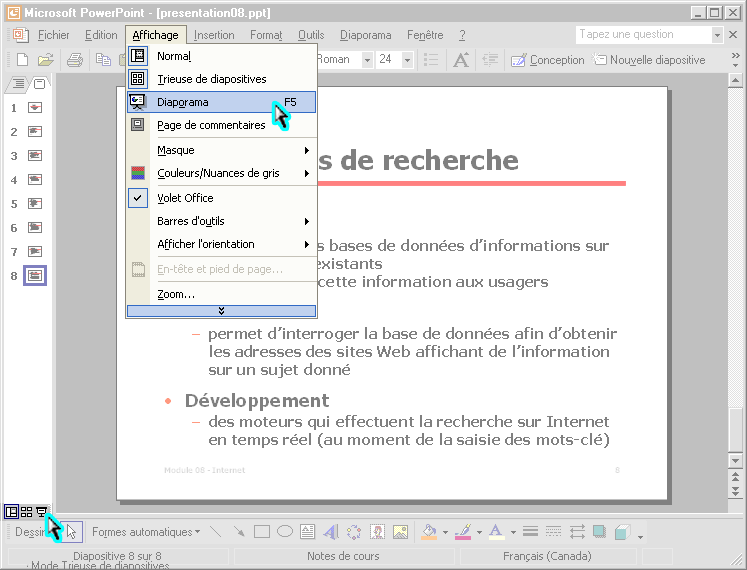Open fill color dropdown arrow
747x570 pixels.
(x=445, y=532)
